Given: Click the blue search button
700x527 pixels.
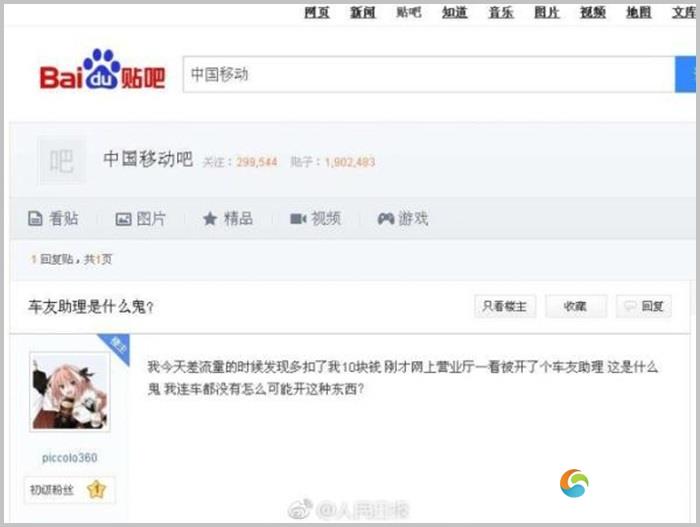Looking at the screenshot, I should [685, 74].
